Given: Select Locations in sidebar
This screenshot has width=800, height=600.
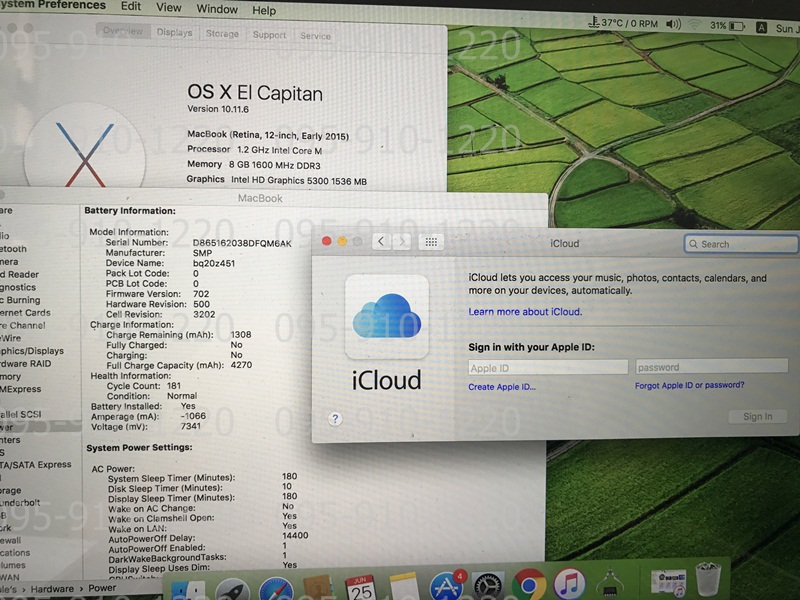Looking at the screenshot, I should (x=15, y=553).
